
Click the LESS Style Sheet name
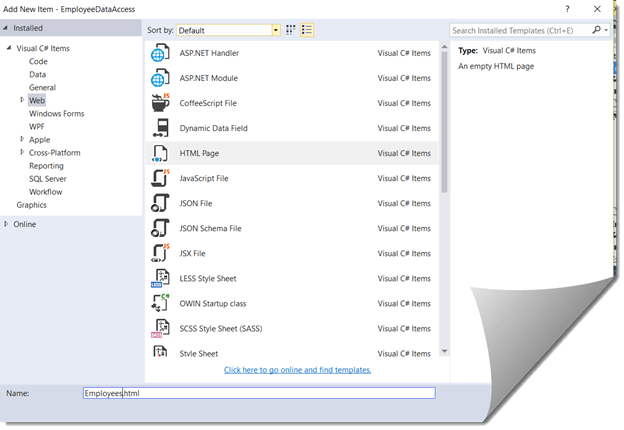208,278
